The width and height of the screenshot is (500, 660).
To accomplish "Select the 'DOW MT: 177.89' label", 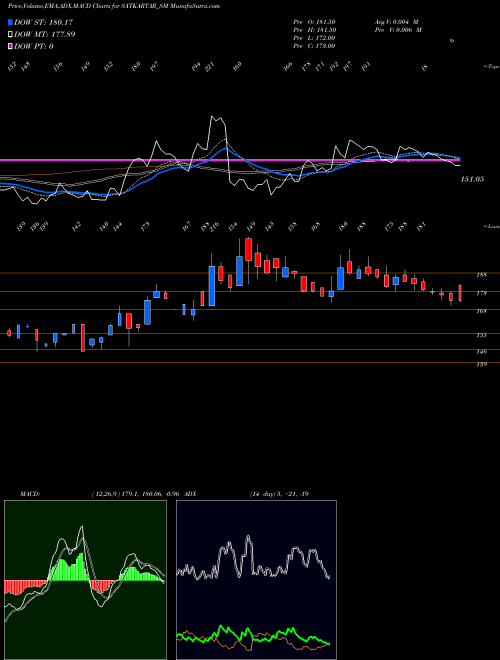I will (45, 34).
